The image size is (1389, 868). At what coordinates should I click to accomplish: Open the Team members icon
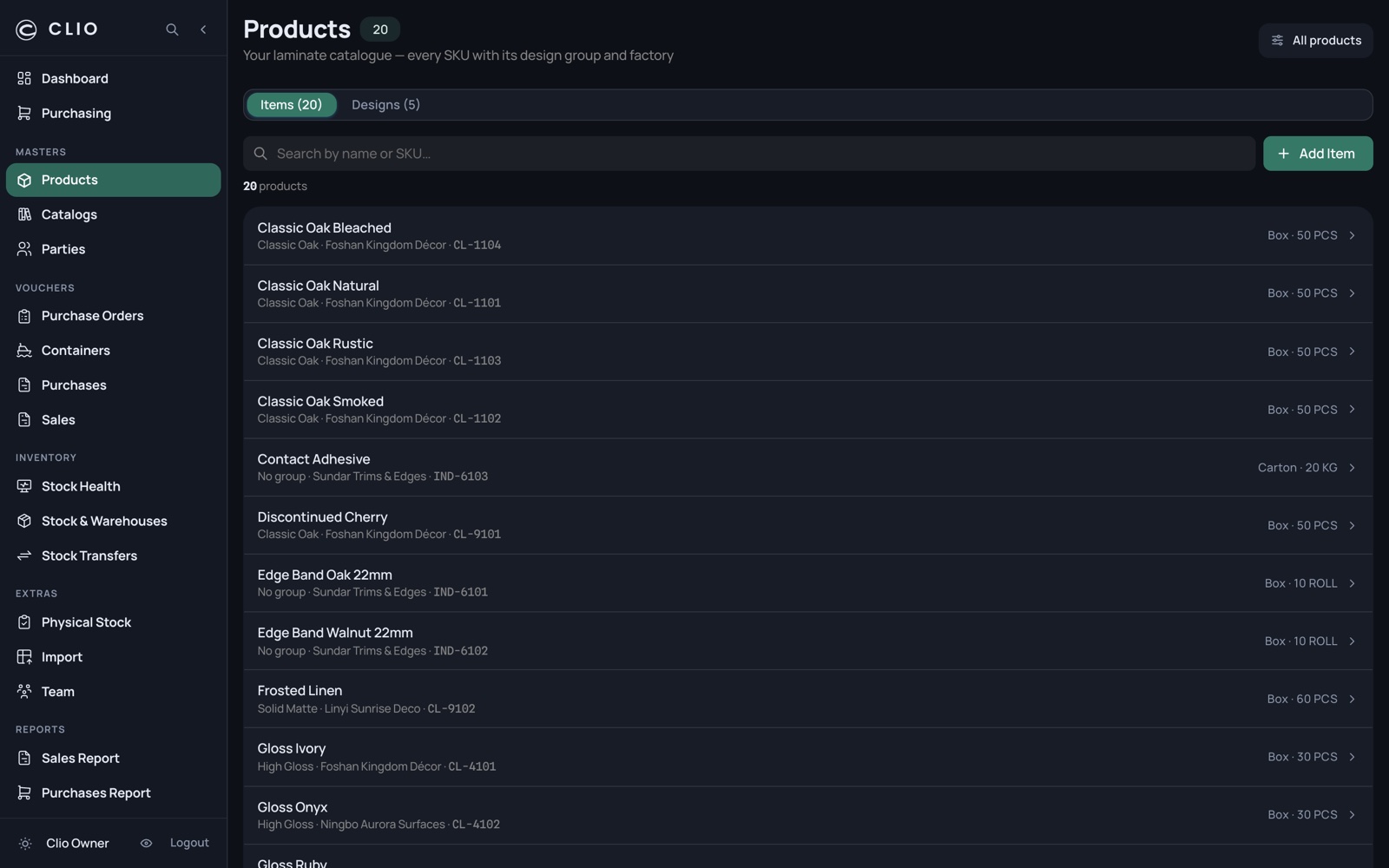[x=24, y=693]
